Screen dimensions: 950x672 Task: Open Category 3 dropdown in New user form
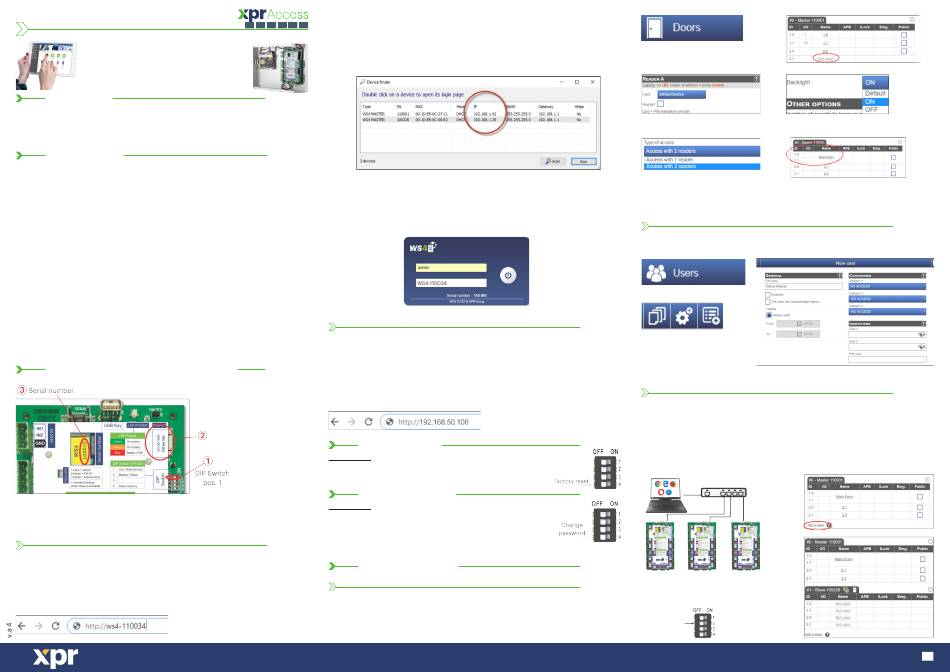pyautogui.click(x=887, y=311)
